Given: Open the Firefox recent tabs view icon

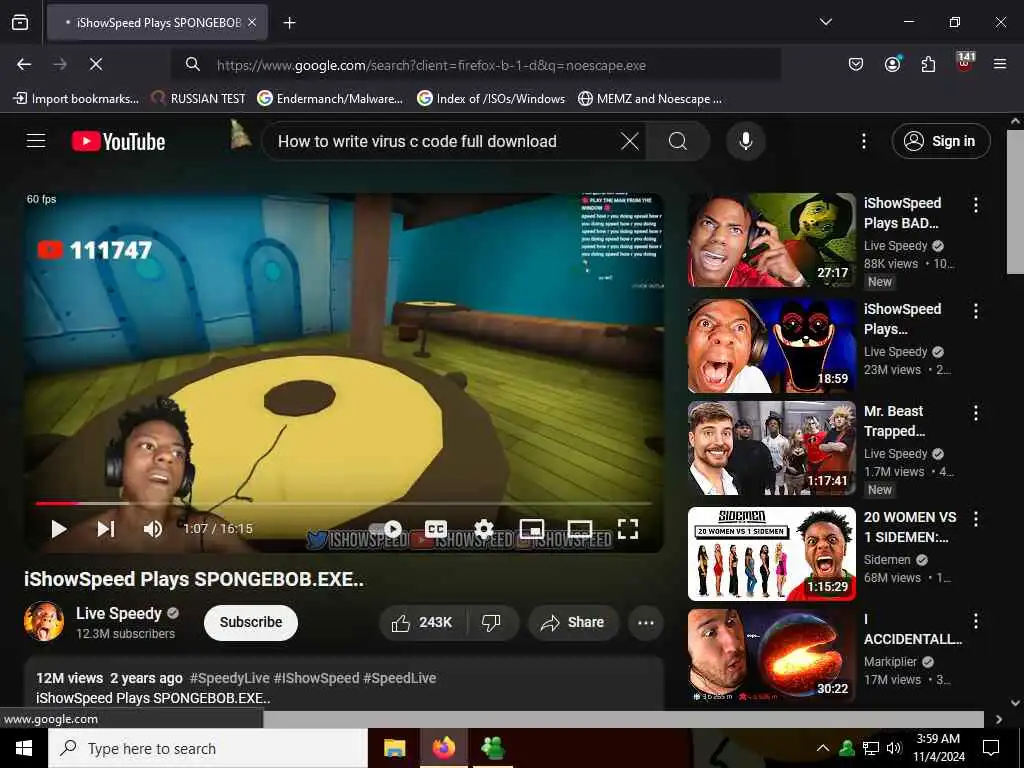Looking at the screenshot, I should tap(20, 22).
